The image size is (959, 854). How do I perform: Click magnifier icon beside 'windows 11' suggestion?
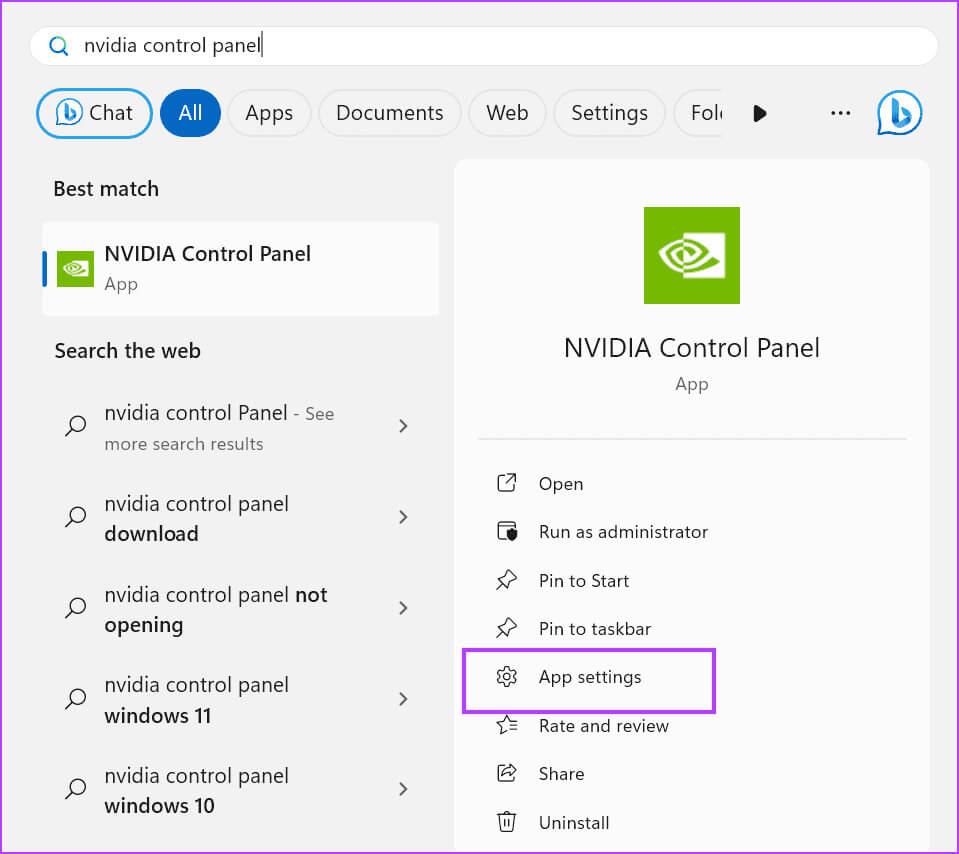tap(76, 698)
